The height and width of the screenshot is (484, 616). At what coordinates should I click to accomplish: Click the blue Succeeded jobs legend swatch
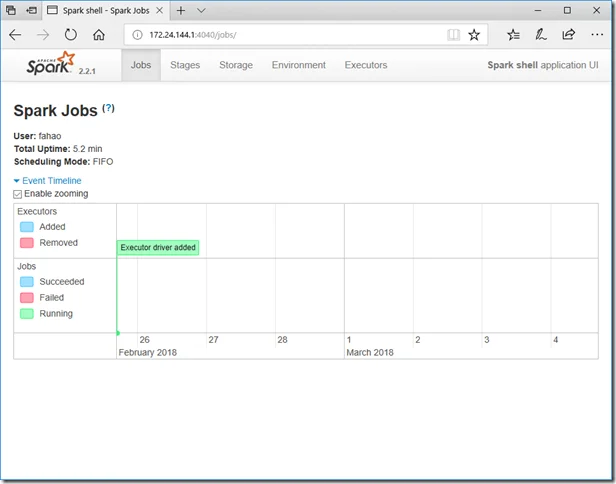(x=27, y=282)
